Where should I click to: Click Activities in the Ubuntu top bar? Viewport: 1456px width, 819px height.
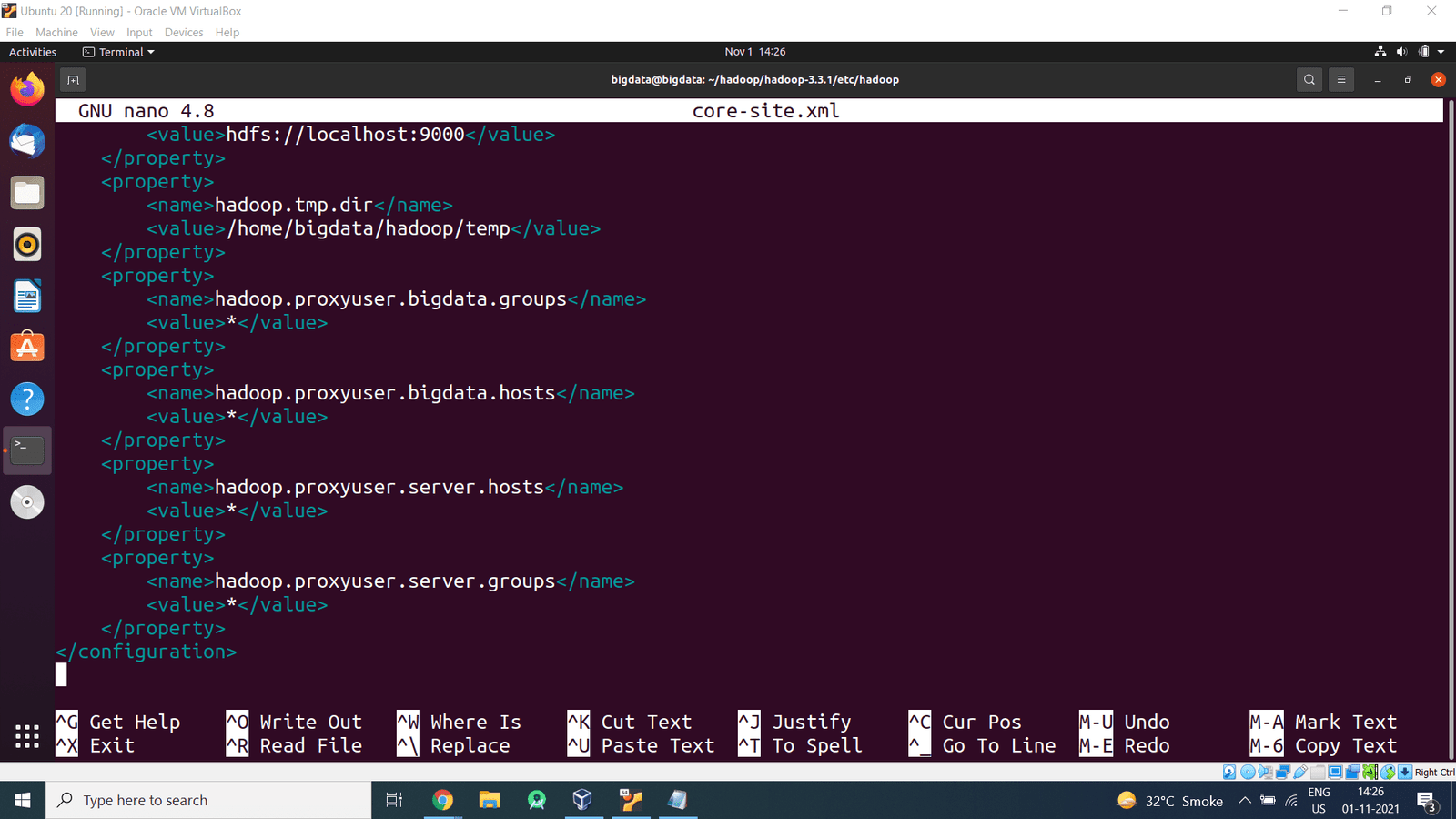(33, 52)
